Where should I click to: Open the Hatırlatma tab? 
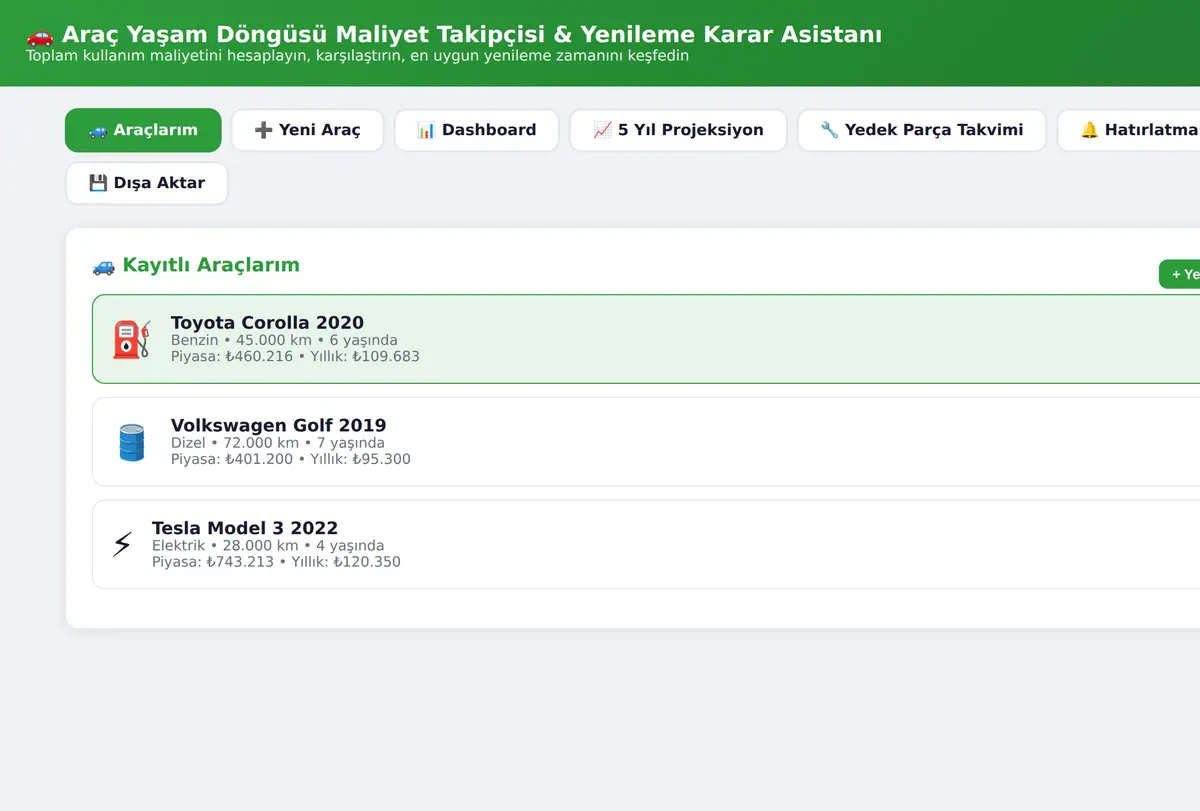1129,130
